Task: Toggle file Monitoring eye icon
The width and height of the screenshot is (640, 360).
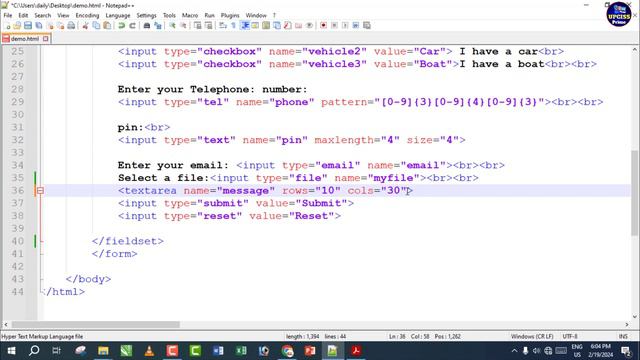Action: 309,25
